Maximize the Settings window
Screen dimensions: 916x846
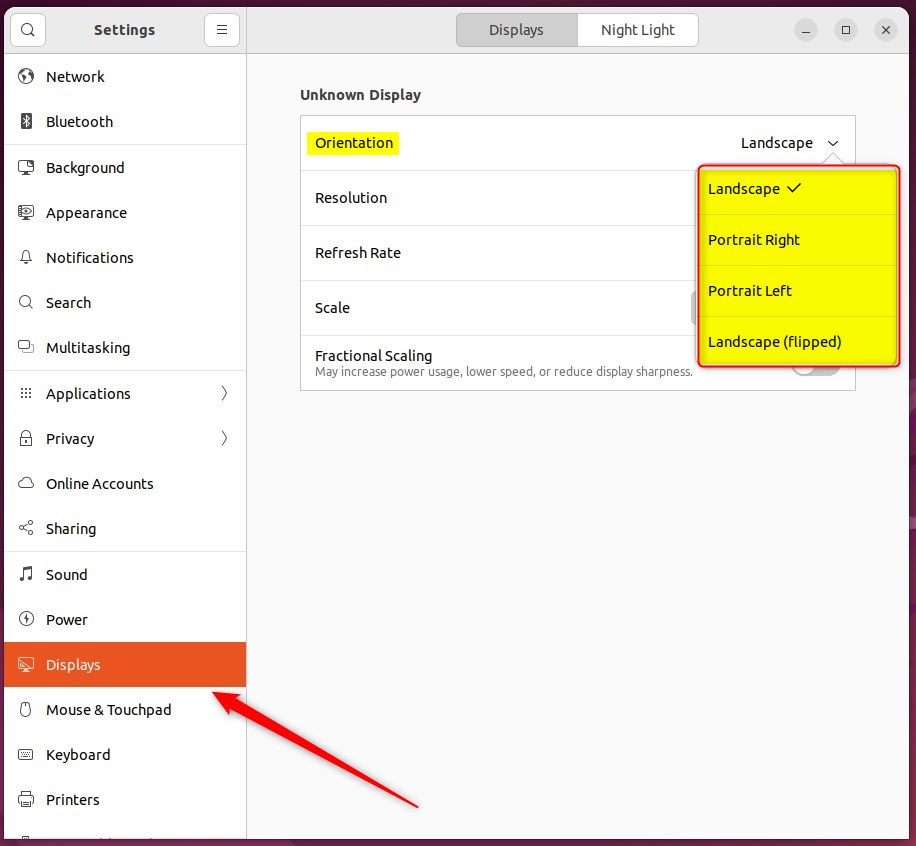pos(845,30)
